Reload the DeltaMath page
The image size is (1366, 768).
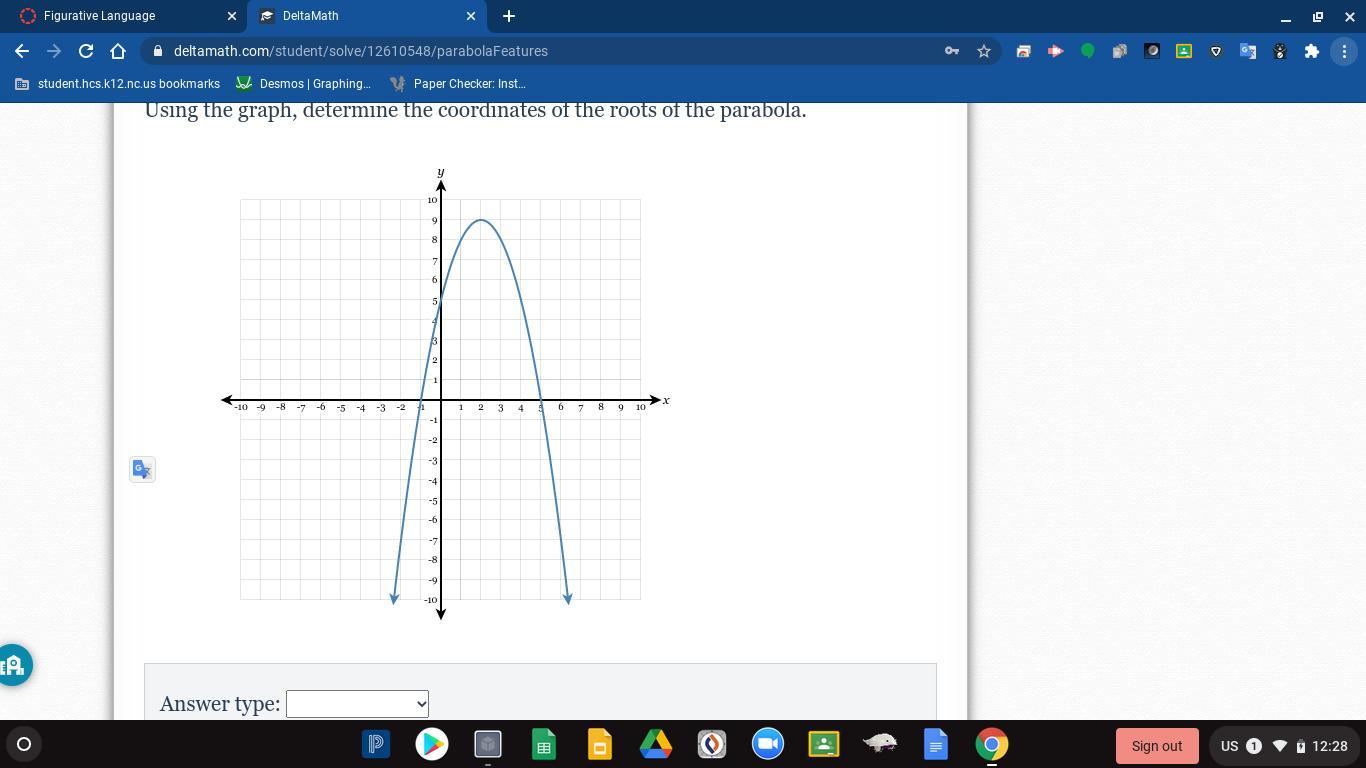coord(86,51)
